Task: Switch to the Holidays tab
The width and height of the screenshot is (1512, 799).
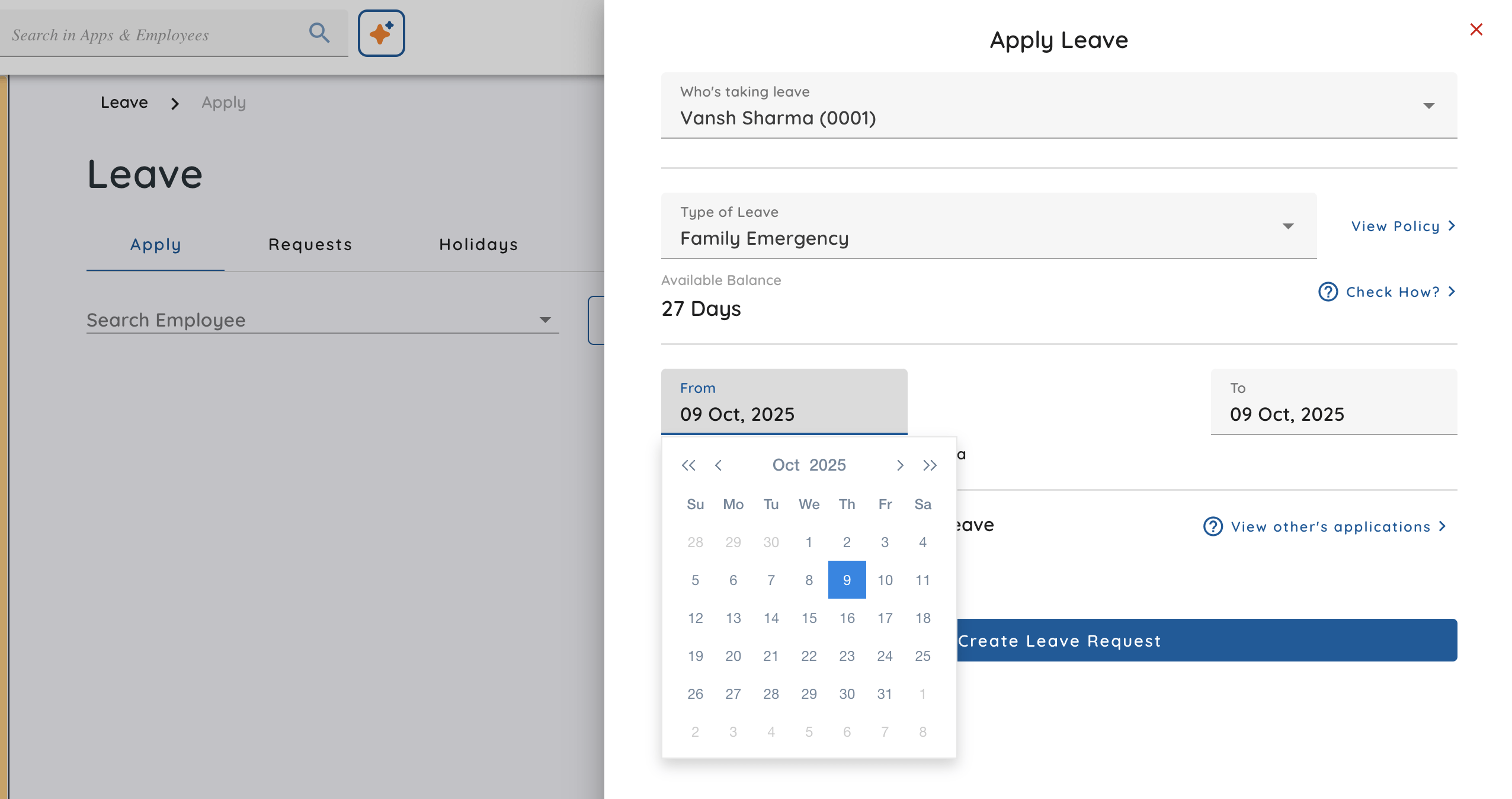Action: 478,244
